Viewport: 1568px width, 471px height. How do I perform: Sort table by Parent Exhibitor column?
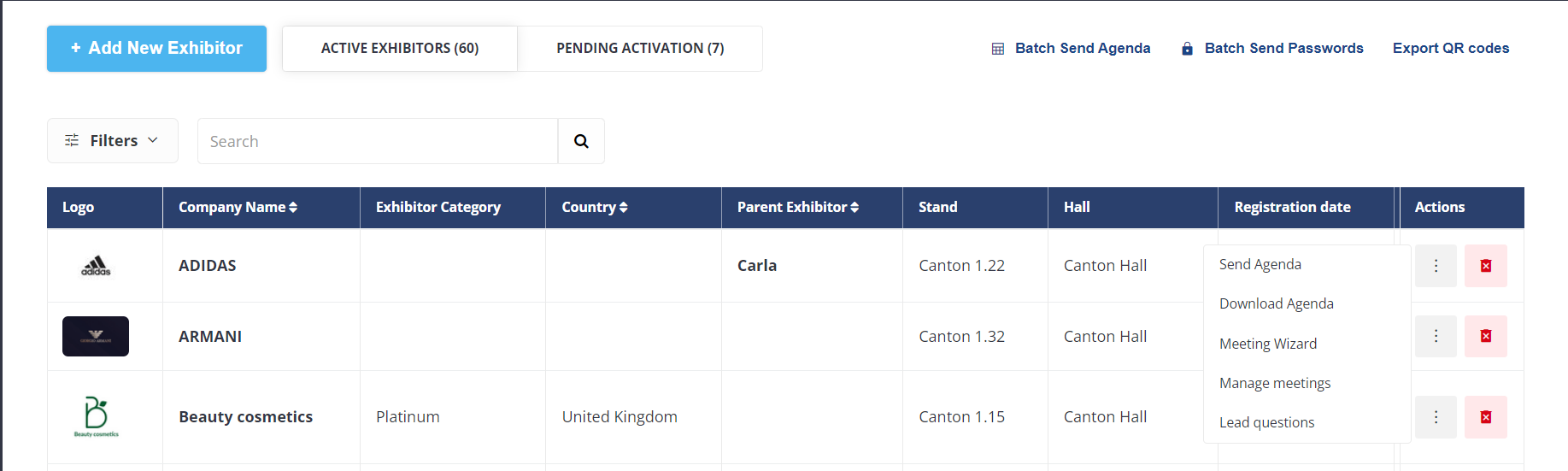coord(798,207)
